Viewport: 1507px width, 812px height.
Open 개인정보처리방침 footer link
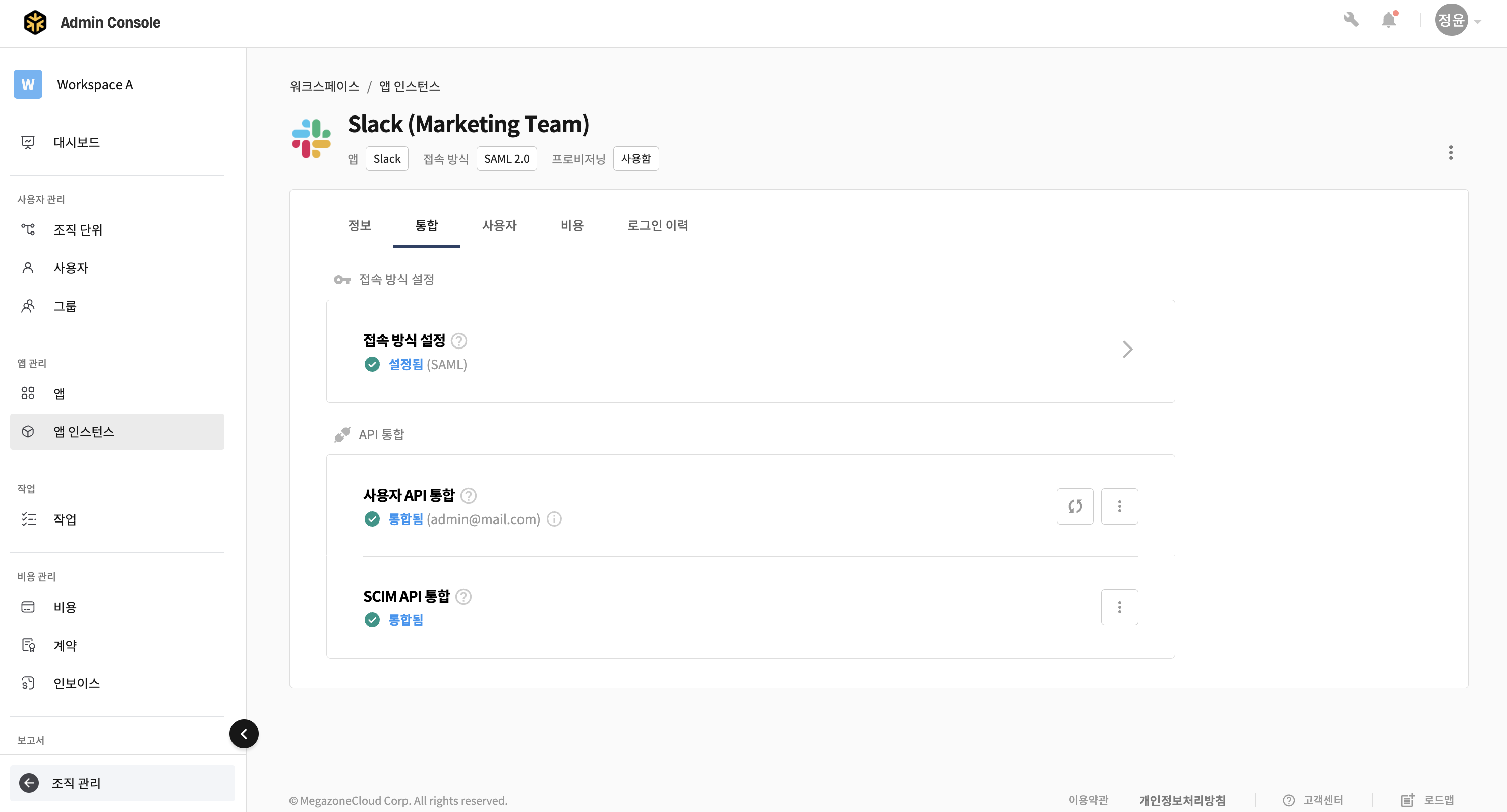pyautogui.click(x=1182, y=800)
